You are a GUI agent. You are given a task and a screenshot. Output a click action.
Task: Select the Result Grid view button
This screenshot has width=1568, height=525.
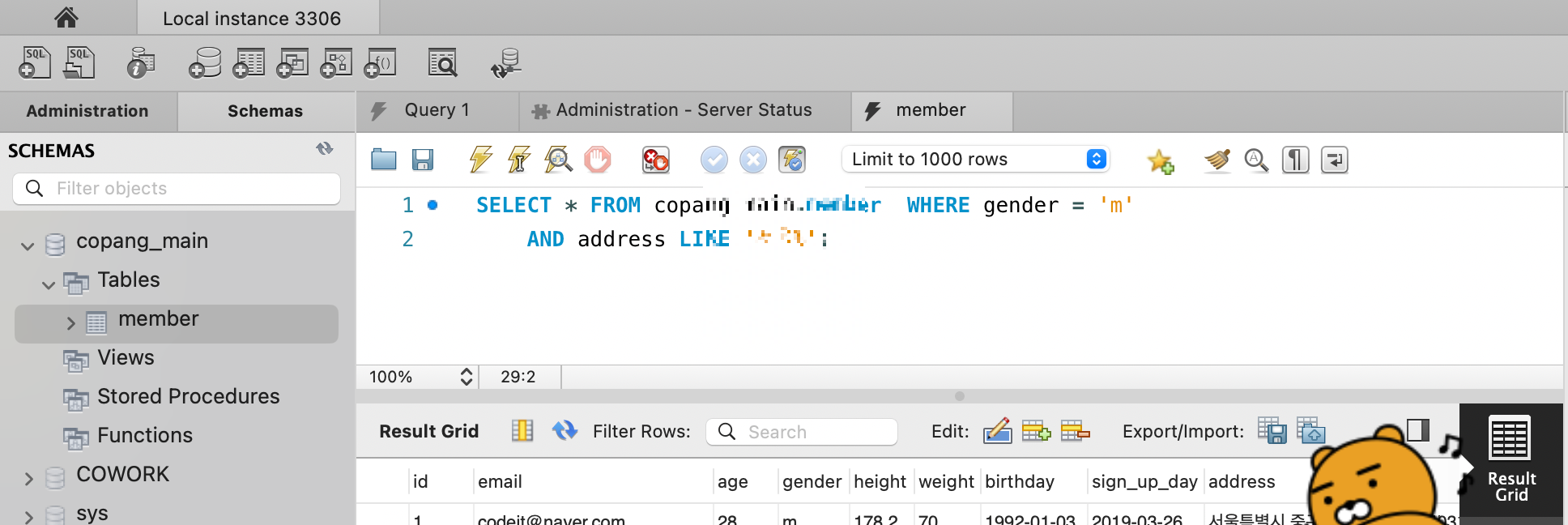point(1510,459)
